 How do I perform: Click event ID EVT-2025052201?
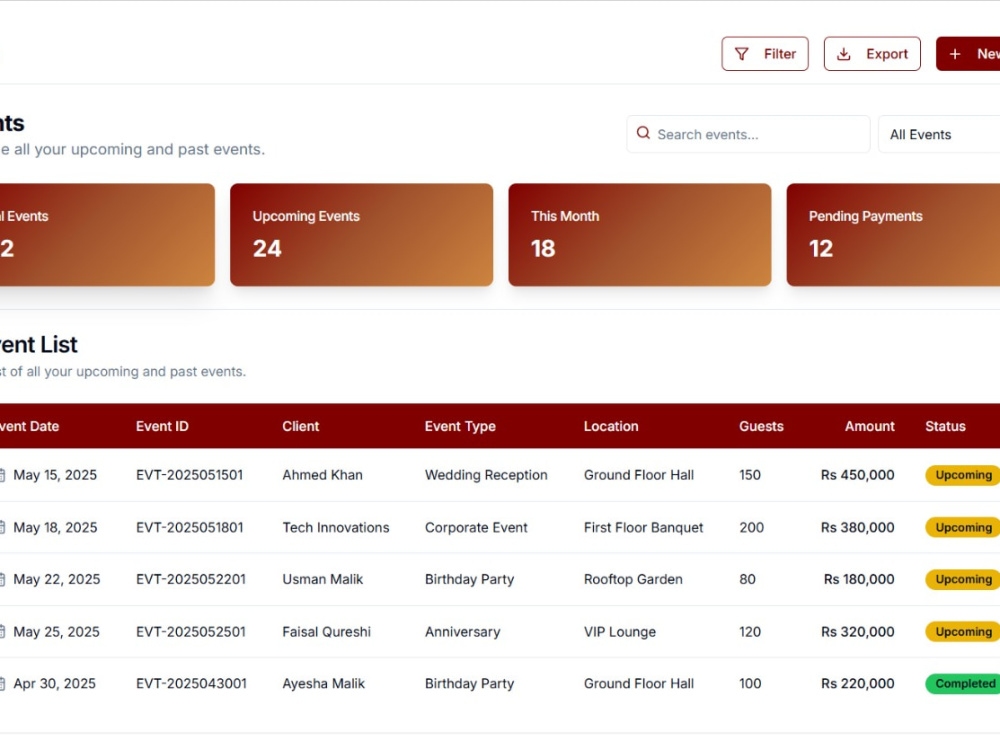(x=191, y=579)
